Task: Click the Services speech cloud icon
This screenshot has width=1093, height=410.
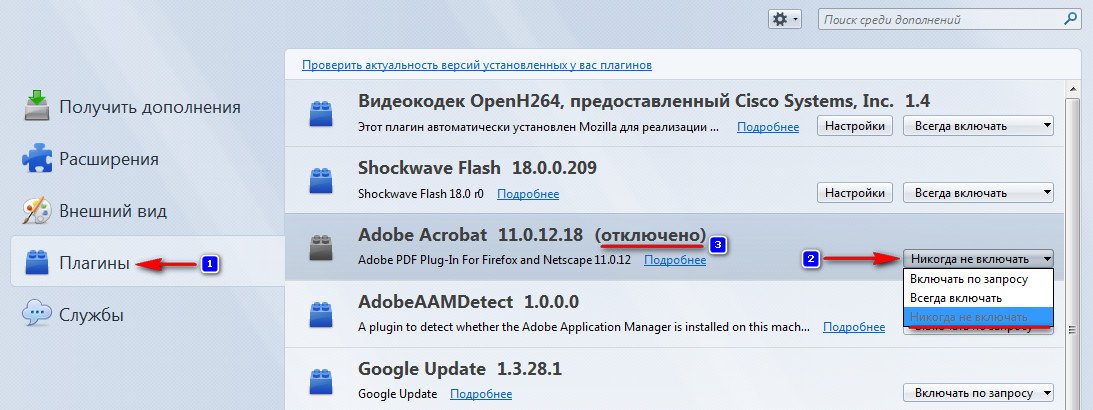Action: pyautogui.click(x=37, y=314)
